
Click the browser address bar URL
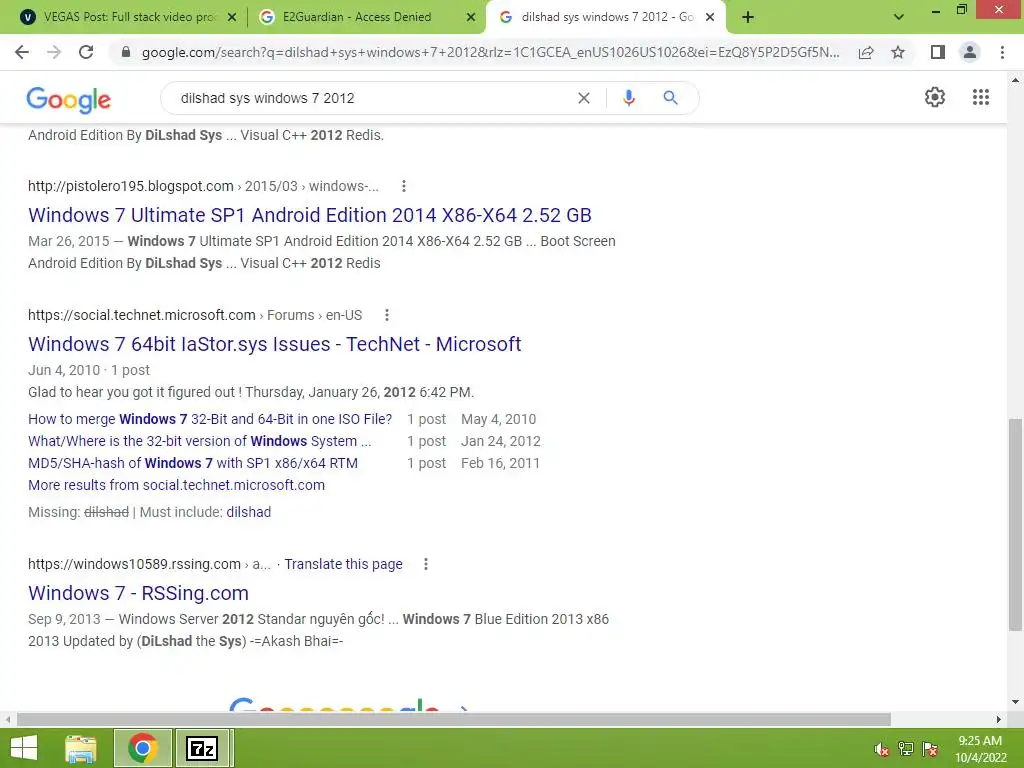490,52
